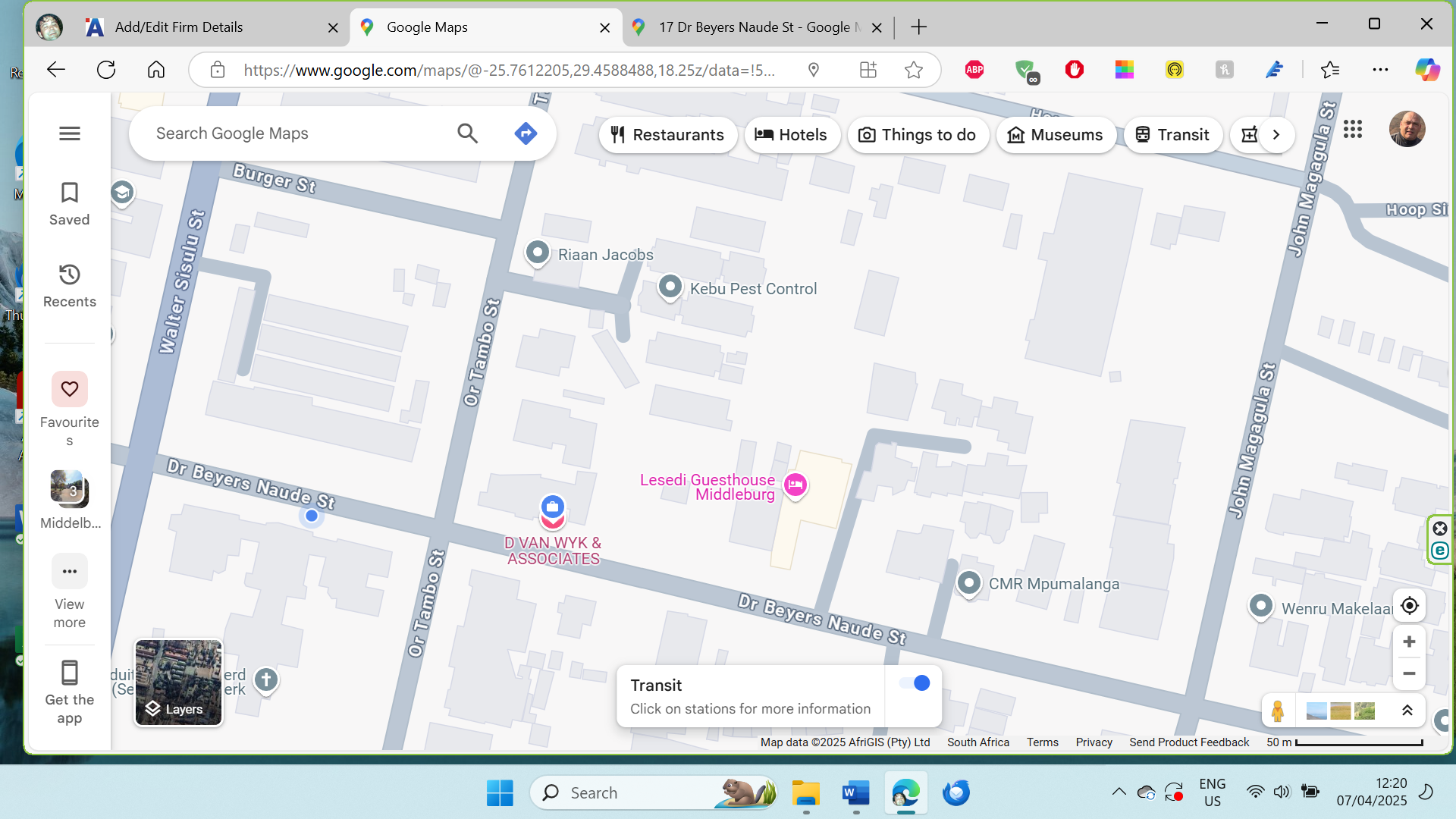1456x819 pixels.
Task: Filter map by Hotels
Action: [x=791, y=135]
